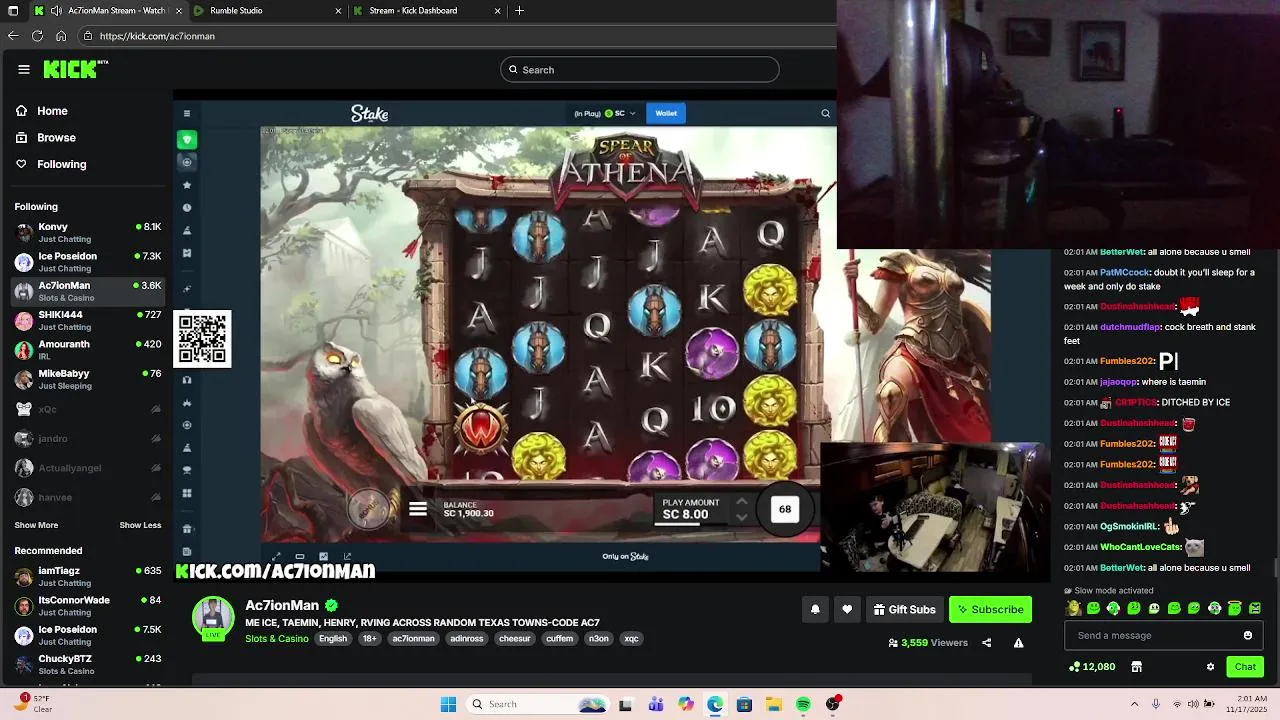Click the 12,080 channel points balance
This screenshot has width=1280, height=720.
[1092, 667]
